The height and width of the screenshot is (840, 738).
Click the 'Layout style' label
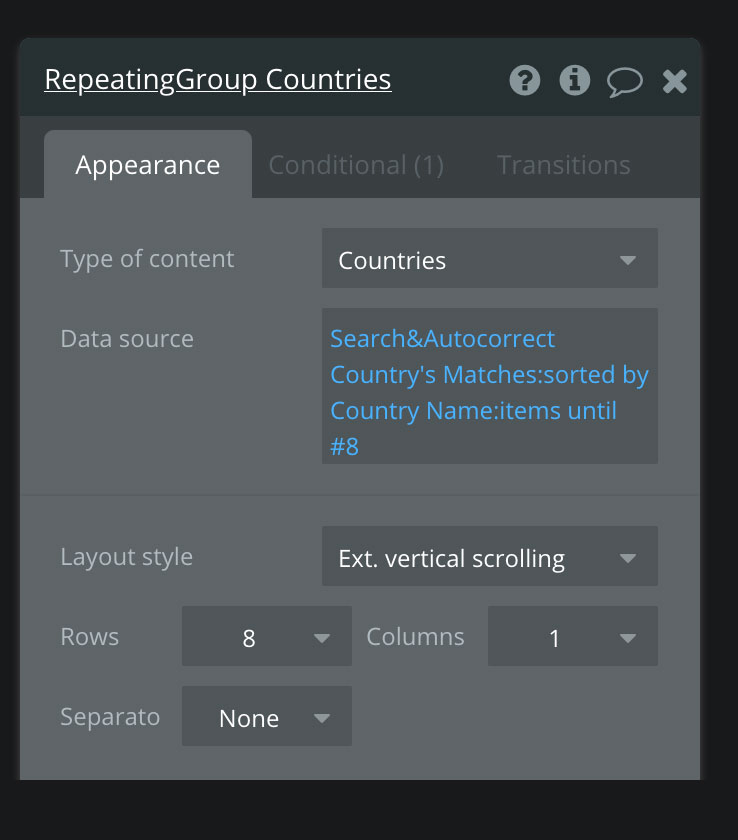coord(127,557)
